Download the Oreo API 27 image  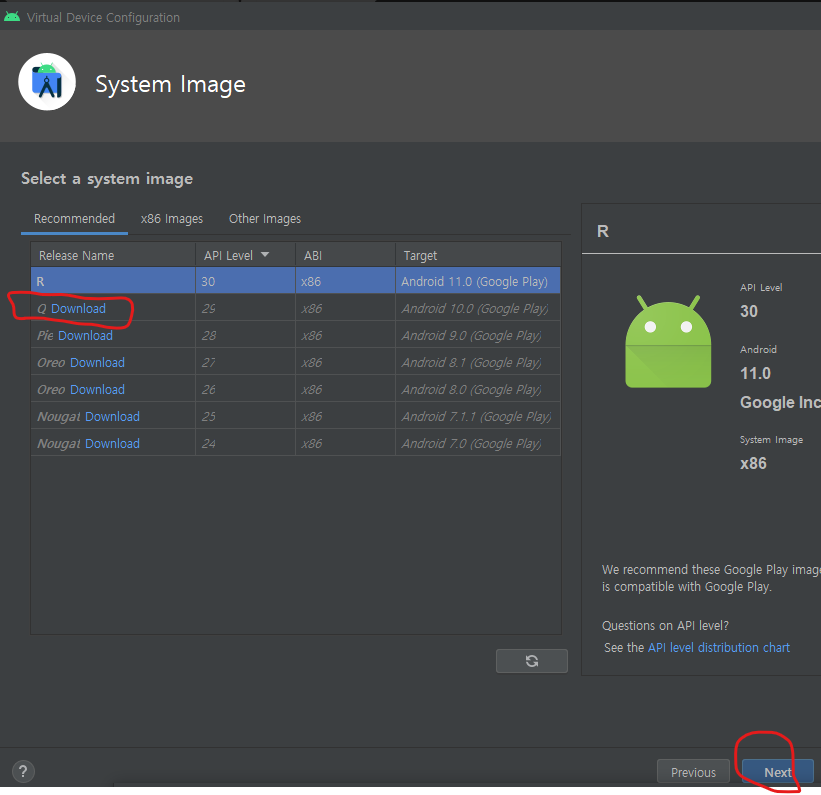coord(97,363)
